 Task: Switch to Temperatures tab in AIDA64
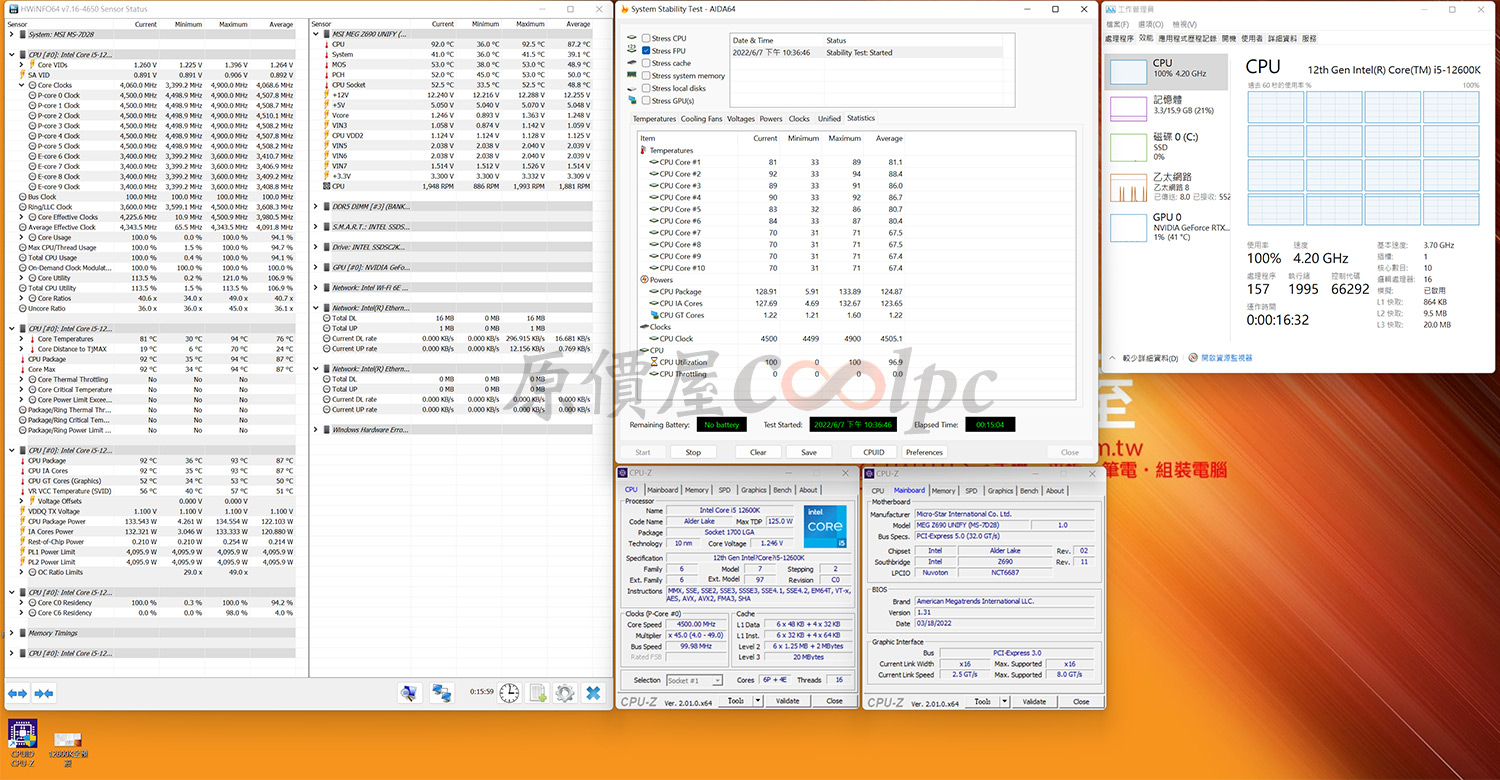pos(654,119)
